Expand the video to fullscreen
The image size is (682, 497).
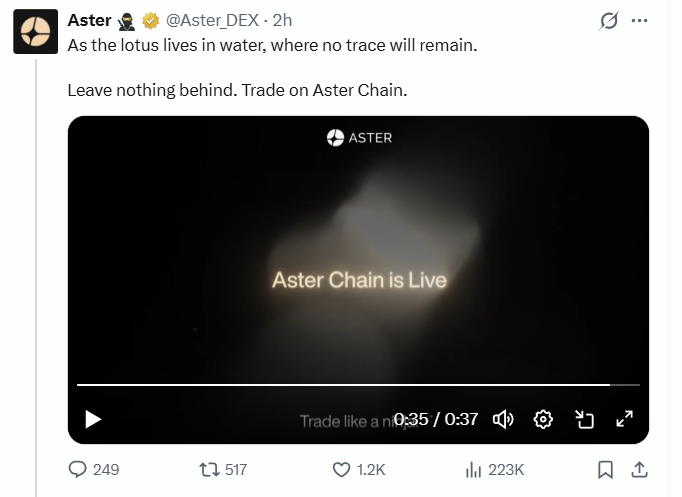[x=624, y=419]
